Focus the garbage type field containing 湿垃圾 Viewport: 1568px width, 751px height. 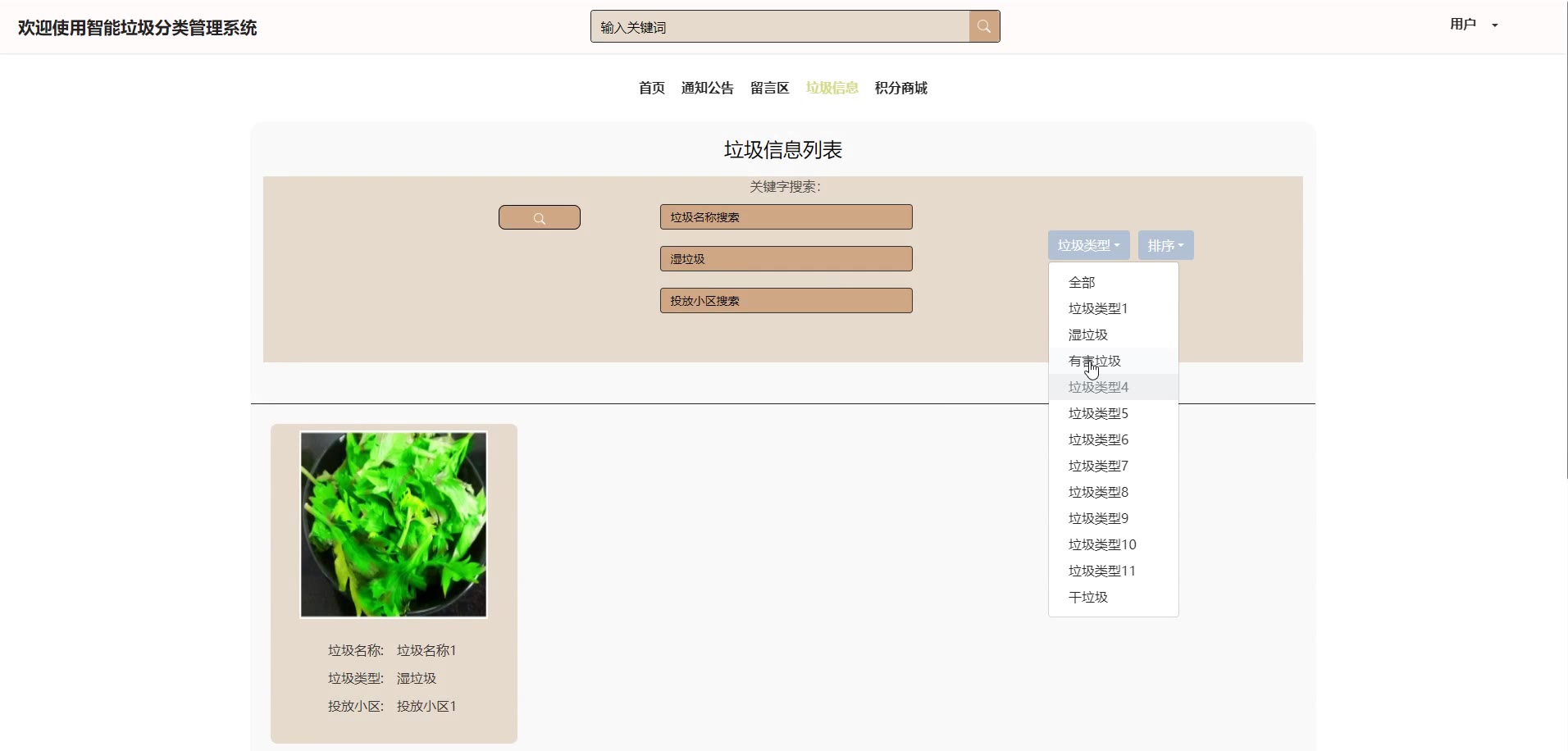786,259
